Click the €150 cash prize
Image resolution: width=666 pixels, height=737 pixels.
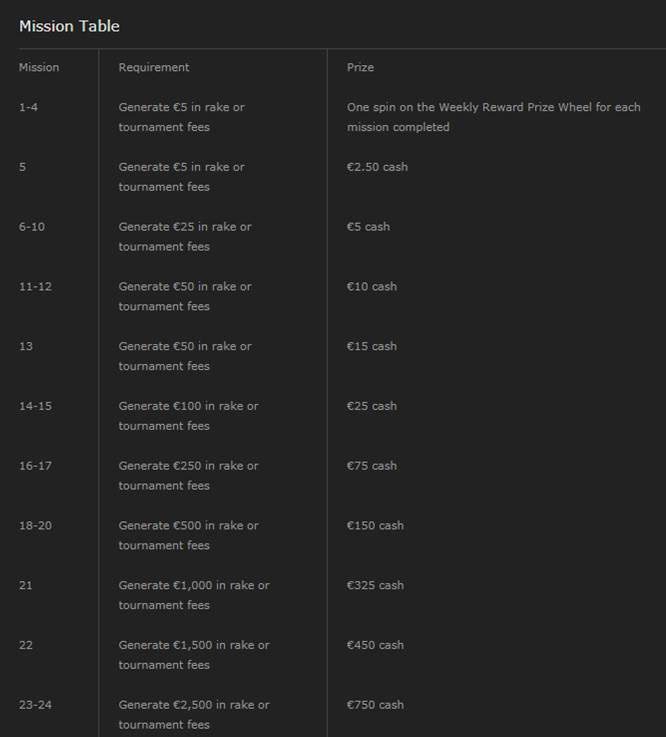coord(375,525)
